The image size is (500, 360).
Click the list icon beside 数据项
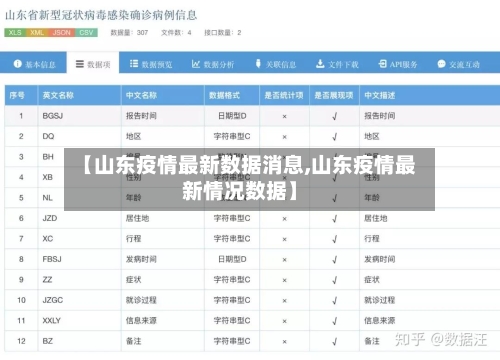pos(80,64)
